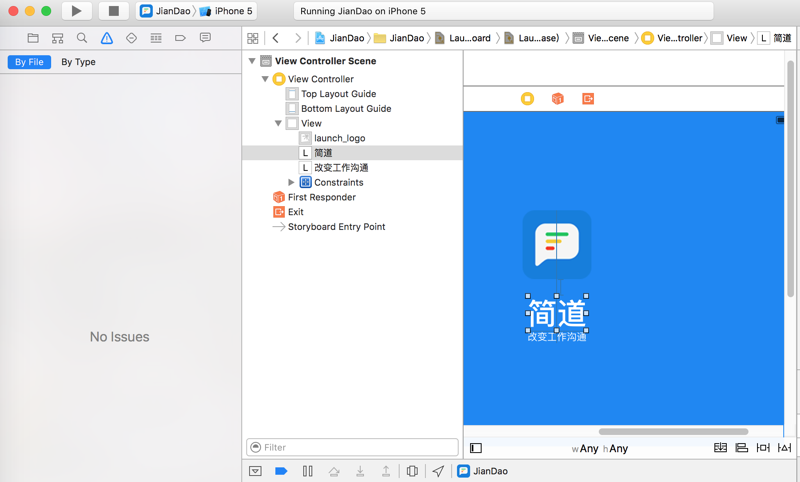Open the Stack button in canvas bar

point(720,448)
